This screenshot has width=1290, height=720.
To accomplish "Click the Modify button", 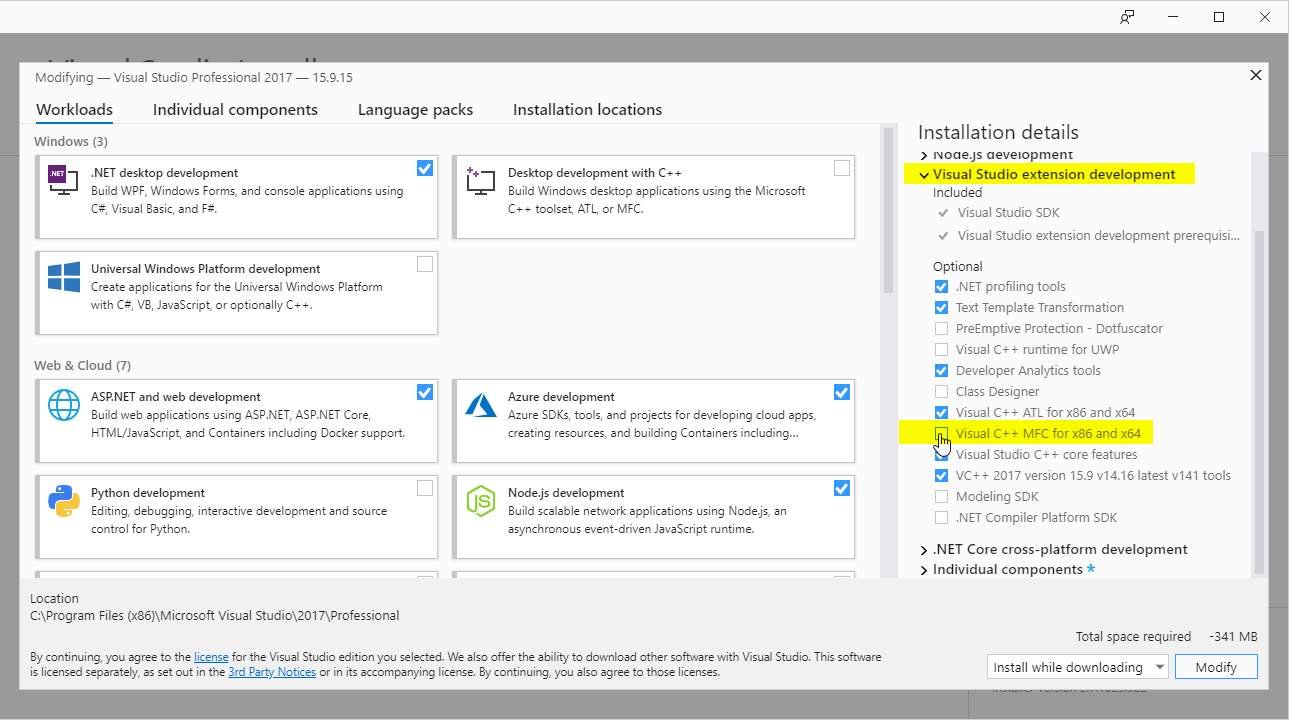I will coord(1216,667).
